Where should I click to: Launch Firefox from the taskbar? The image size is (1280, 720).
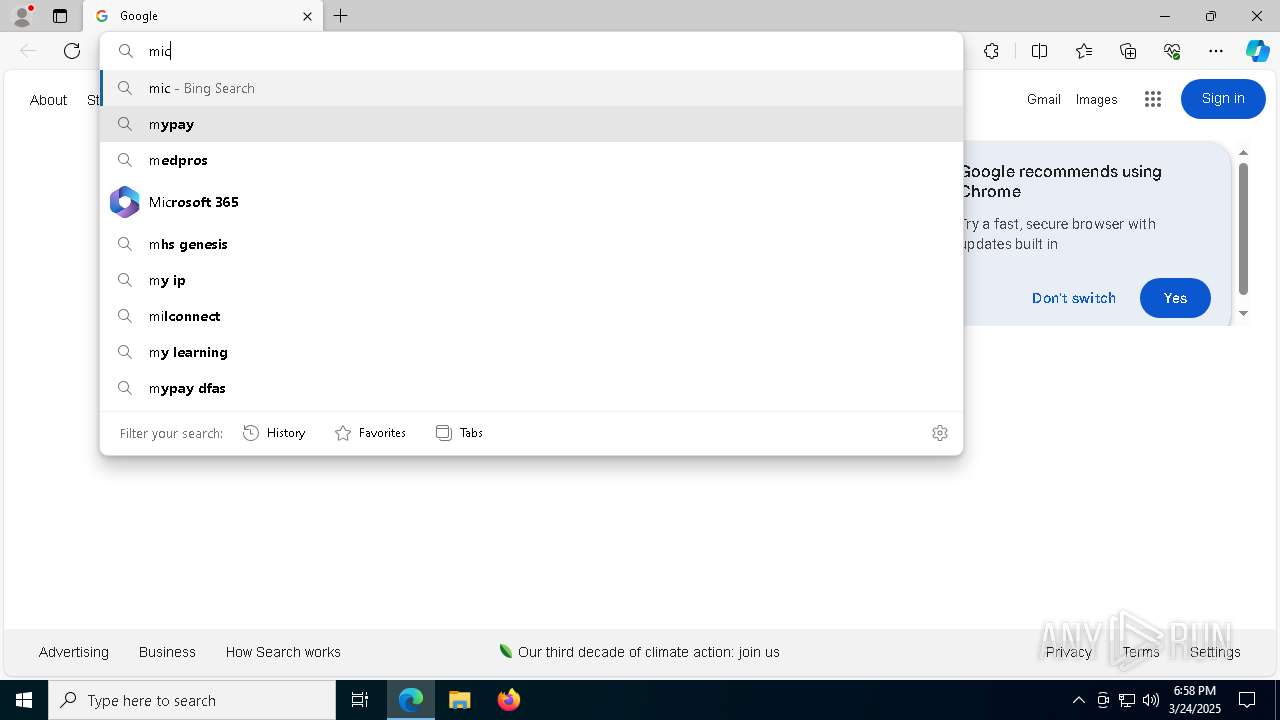click(x=508, y=700)
